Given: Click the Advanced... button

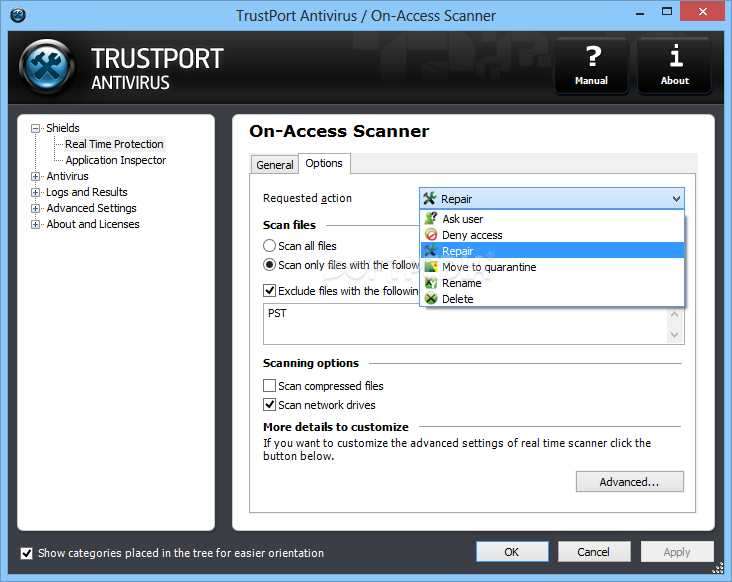Looking at the screenshot, I should [629, 482].
